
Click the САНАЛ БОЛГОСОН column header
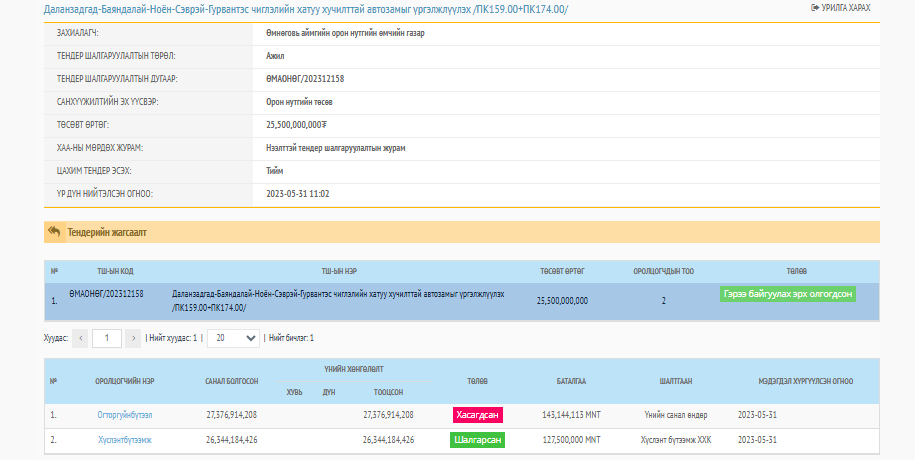coord(232,381)
